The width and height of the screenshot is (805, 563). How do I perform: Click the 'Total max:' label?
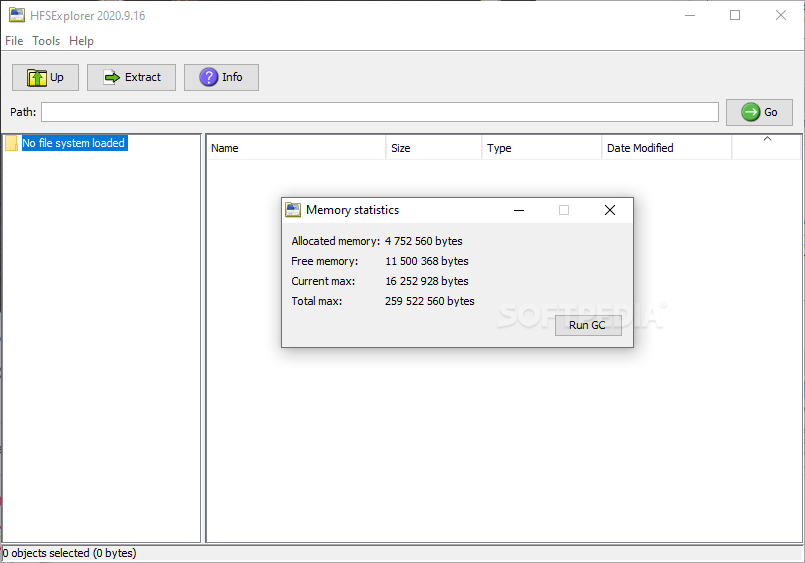point(317,301)
